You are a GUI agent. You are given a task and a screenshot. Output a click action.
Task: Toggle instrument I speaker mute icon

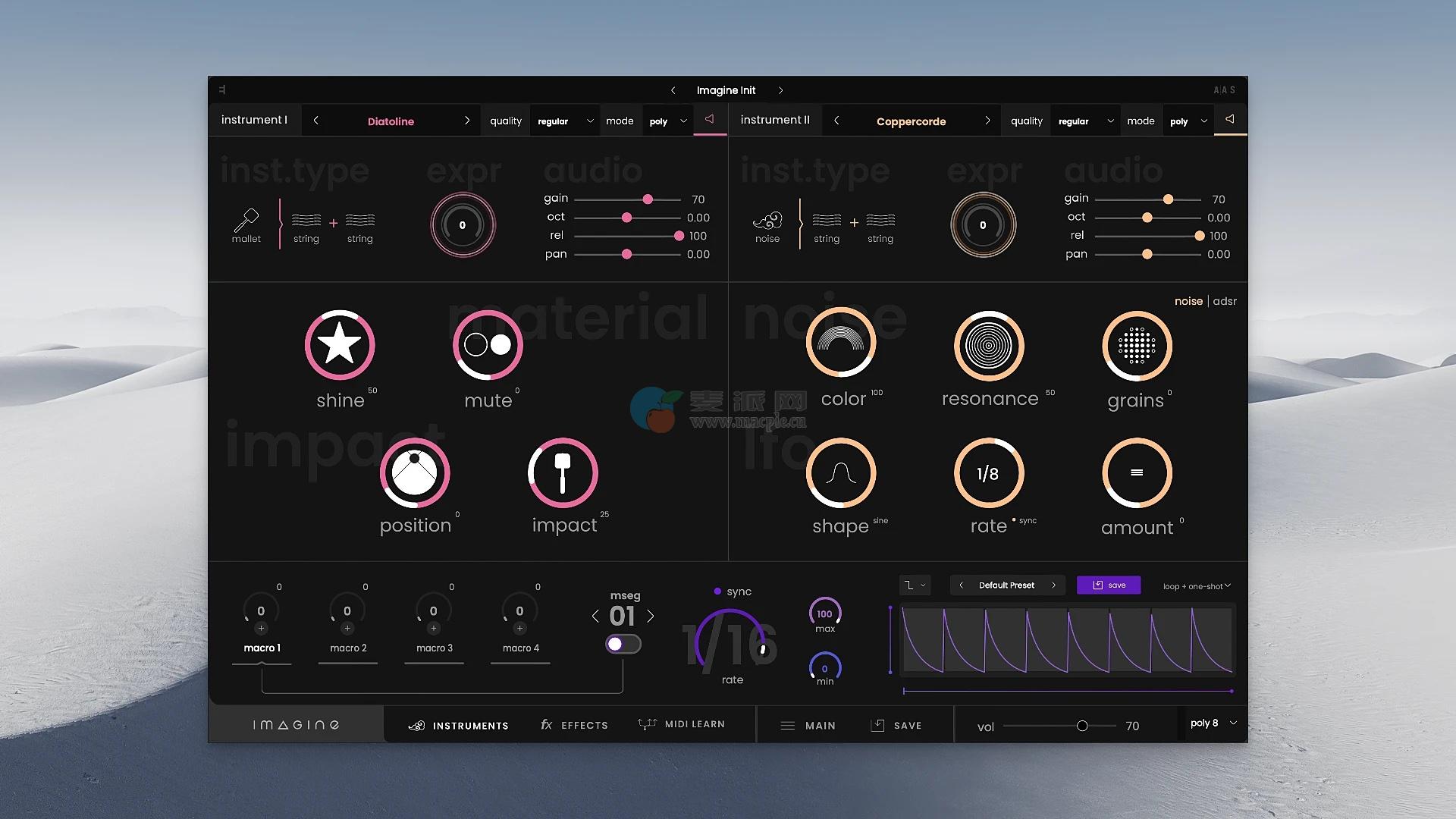709,120
